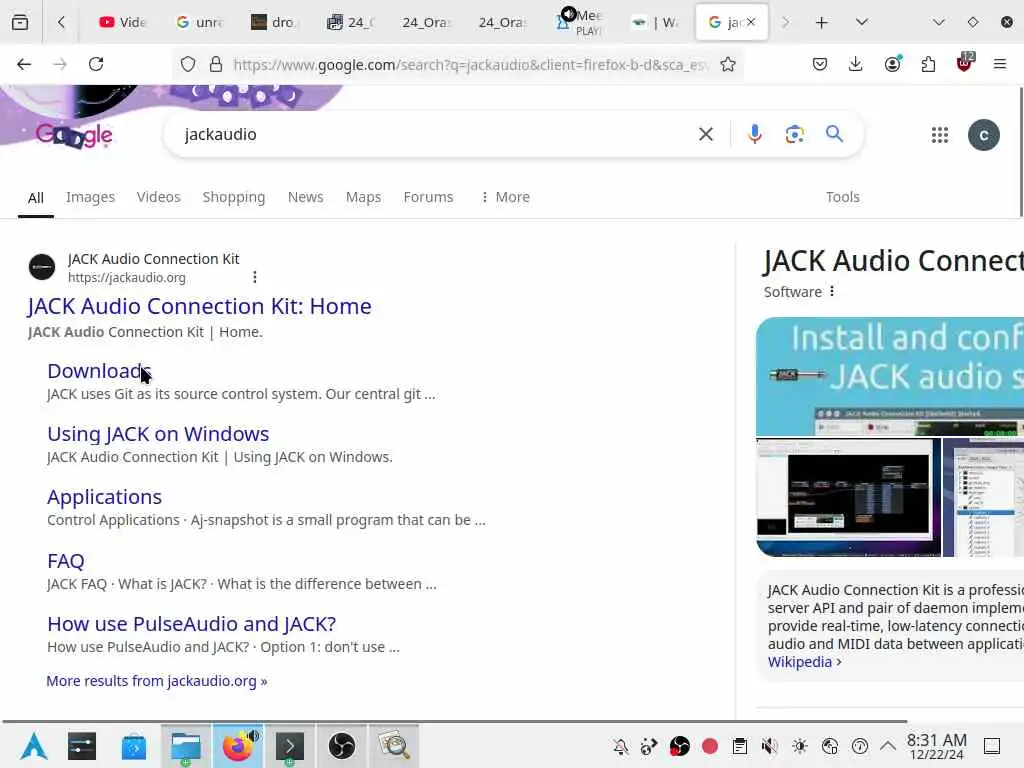
Task: Open the Firefox hamburger application menu
Action: [x=1000, y=64]
